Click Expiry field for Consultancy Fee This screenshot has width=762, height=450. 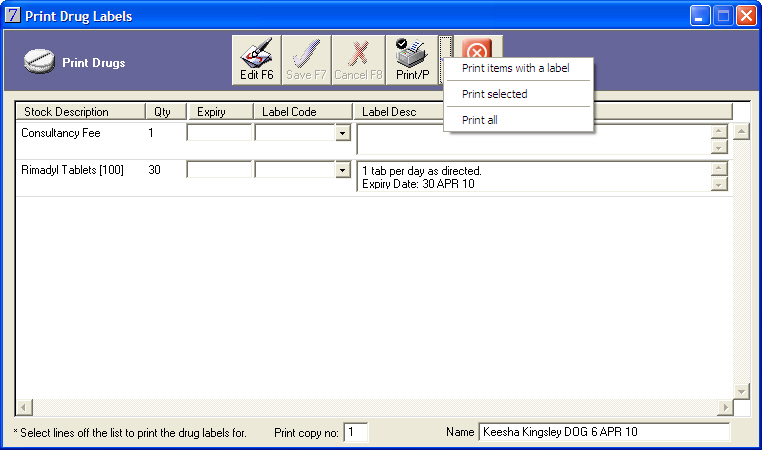tap(219, 133)
